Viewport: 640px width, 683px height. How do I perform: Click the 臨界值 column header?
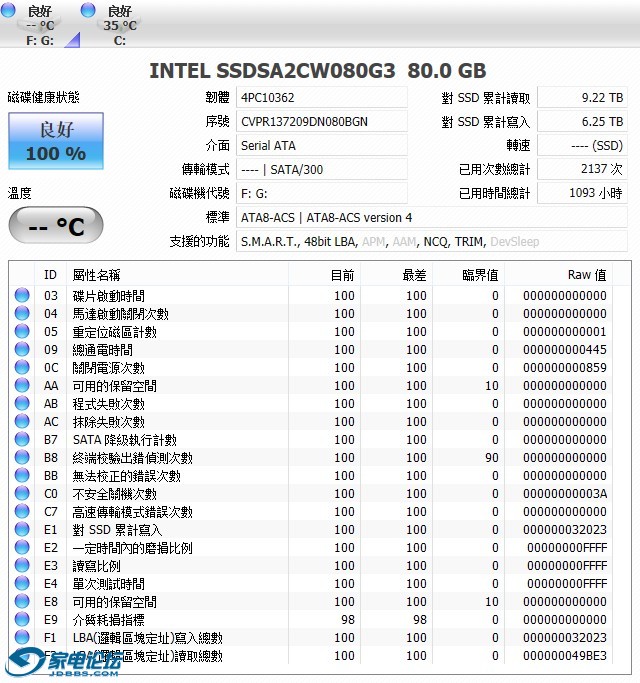pos(480,274)
